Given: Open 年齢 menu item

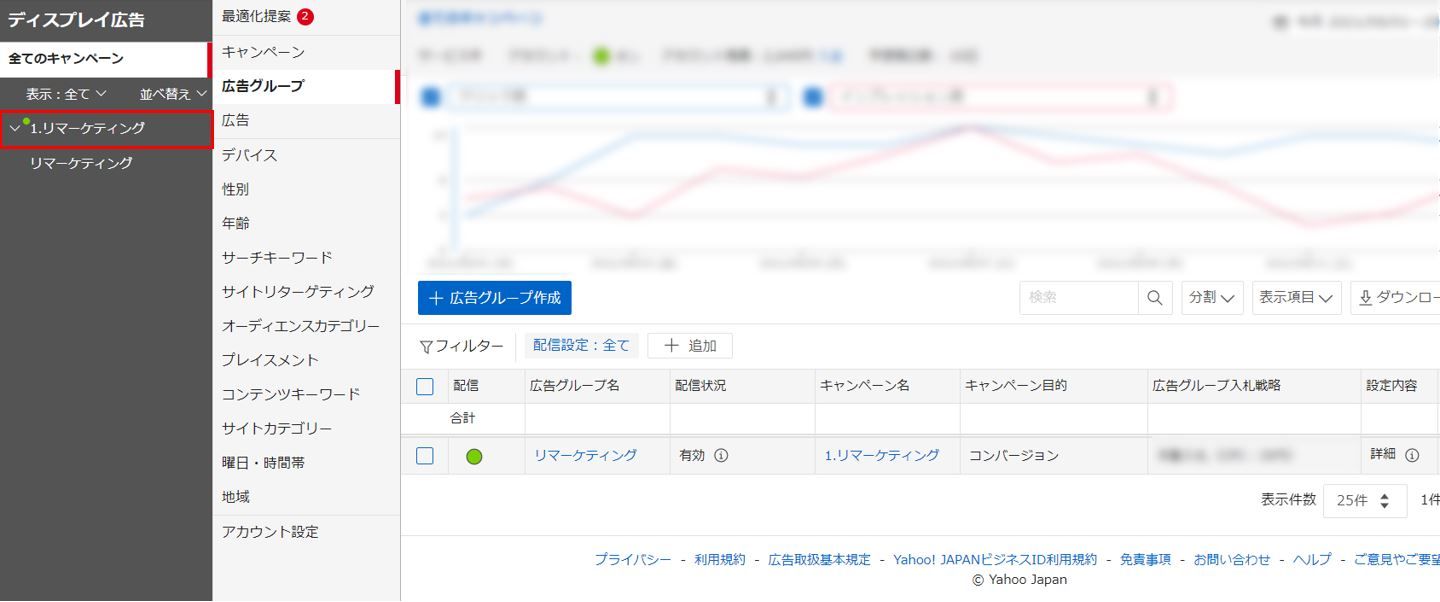Looking at the screenshot, I should 236,223.
